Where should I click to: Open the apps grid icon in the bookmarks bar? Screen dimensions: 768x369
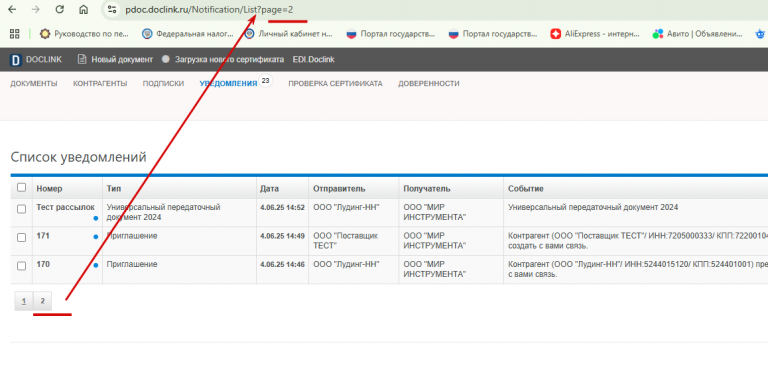(x=15, y=34)
